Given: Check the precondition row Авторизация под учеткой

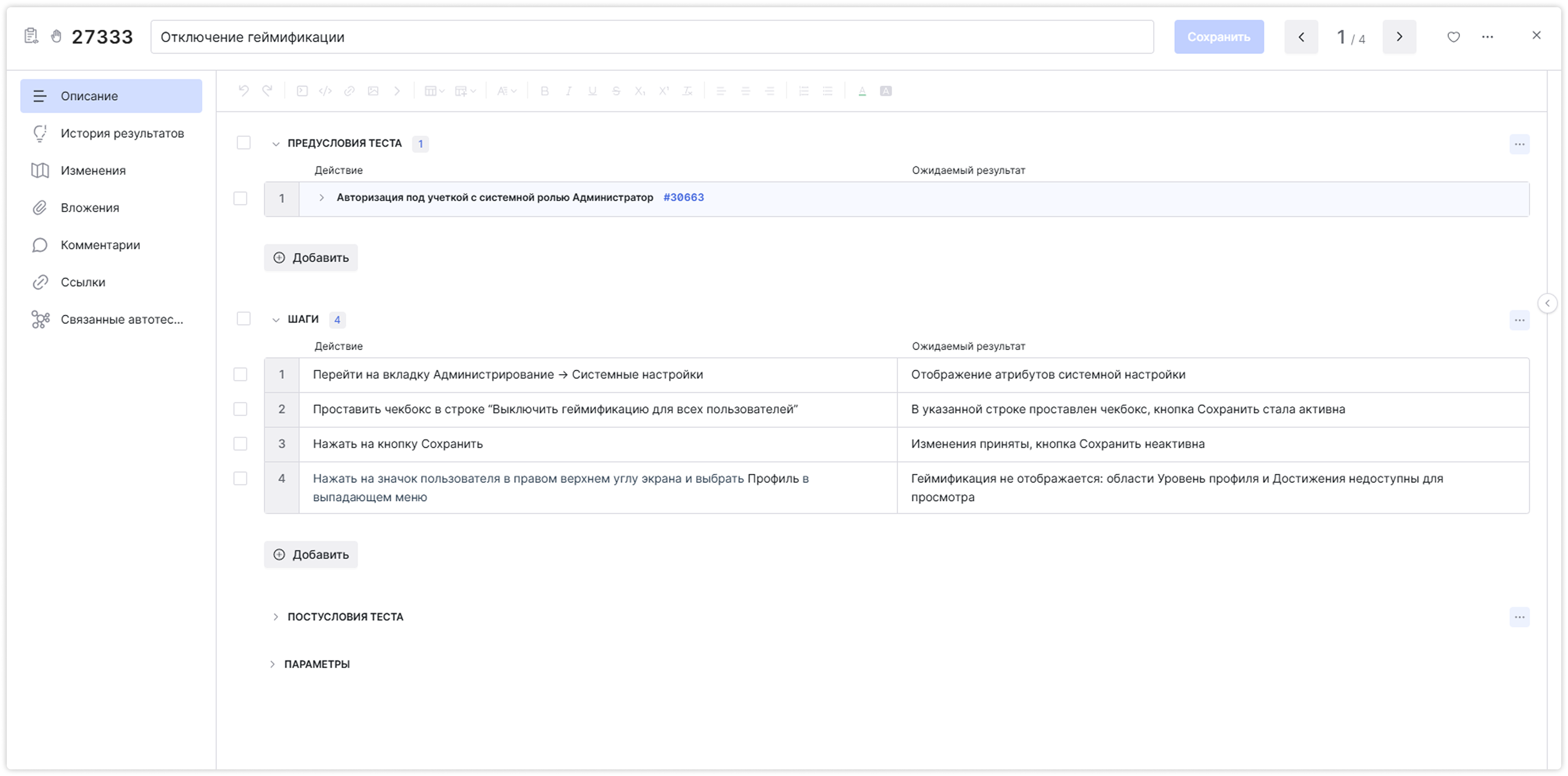Looking at the screenshot, I should pos(240,199).
